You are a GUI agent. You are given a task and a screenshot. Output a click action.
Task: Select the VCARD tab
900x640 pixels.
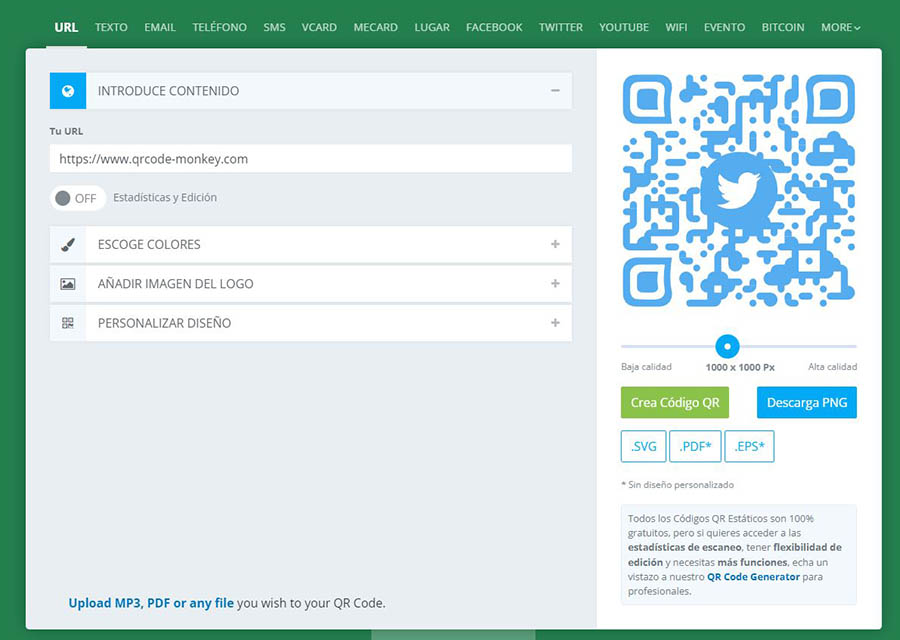click(319, 28)
